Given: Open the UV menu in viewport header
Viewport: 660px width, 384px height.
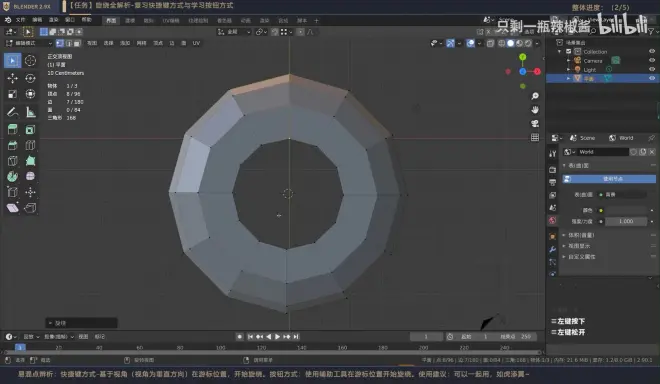Looking at the screenshot, I should point(196,43).
